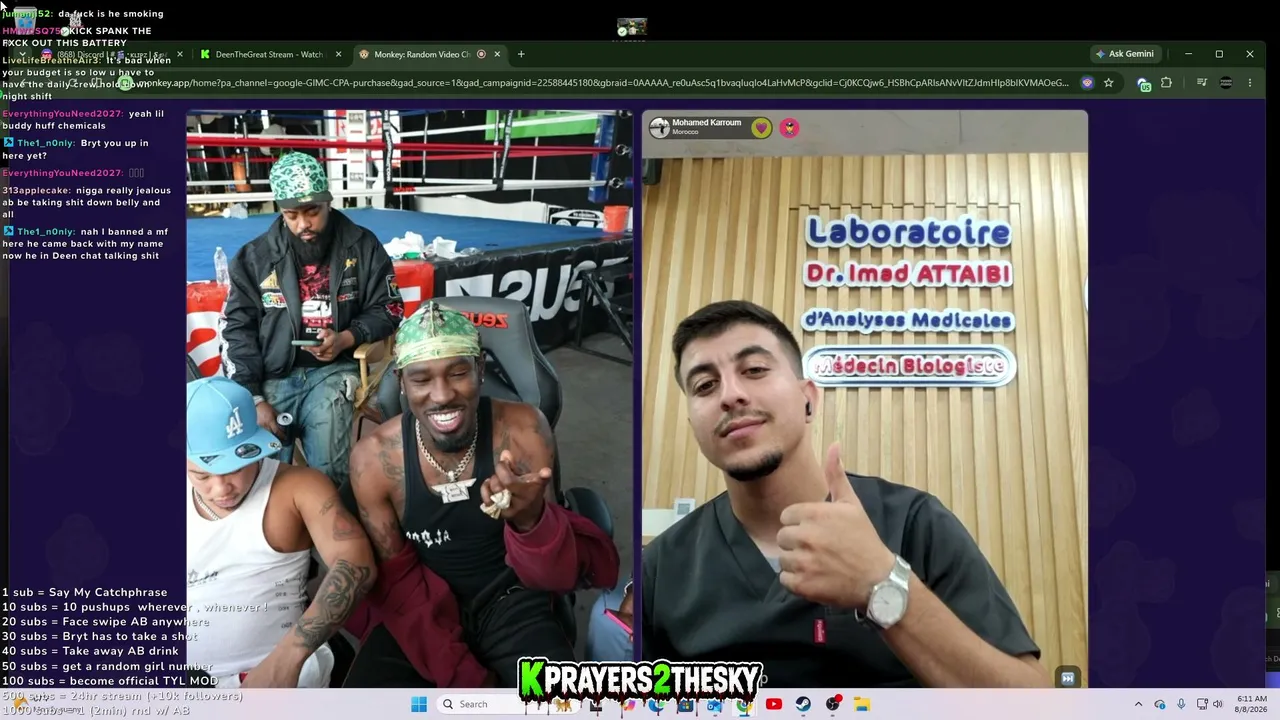Bookmark this page with the star icon
This screenshot has height=720, width=1280.
click(1108, 83)
